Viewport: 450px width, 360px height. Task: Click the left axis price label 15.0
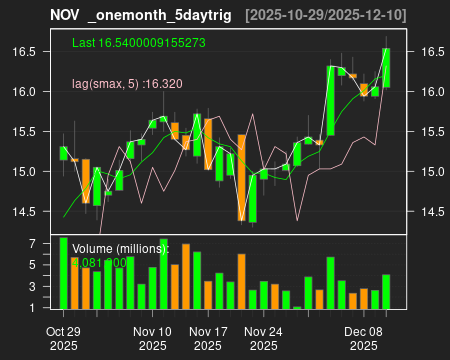pyautogui.click(x=24, y=172)
